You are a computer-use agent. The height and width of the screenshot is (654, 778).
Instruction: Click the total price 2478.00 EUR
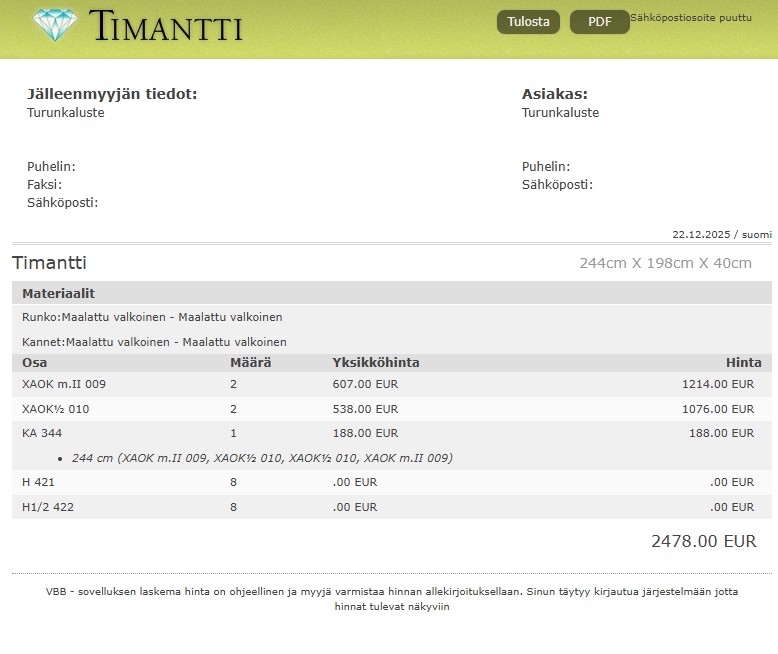(x=703, y=541)
